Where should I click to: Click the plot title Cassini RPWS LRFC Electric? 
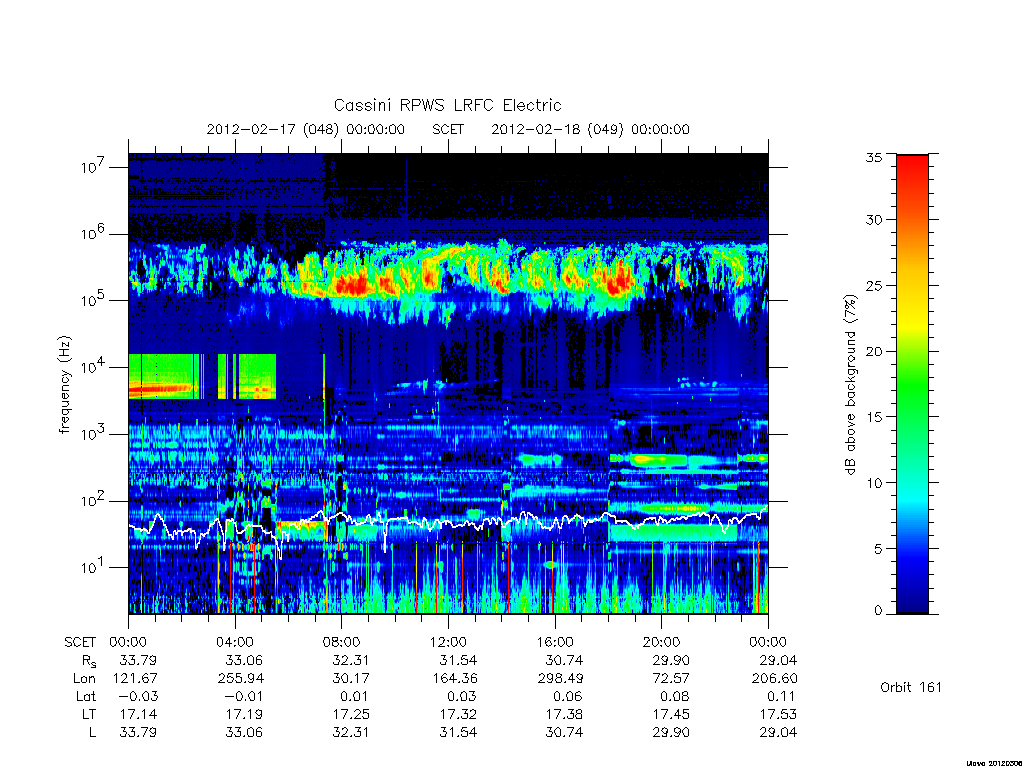[447, 105]
